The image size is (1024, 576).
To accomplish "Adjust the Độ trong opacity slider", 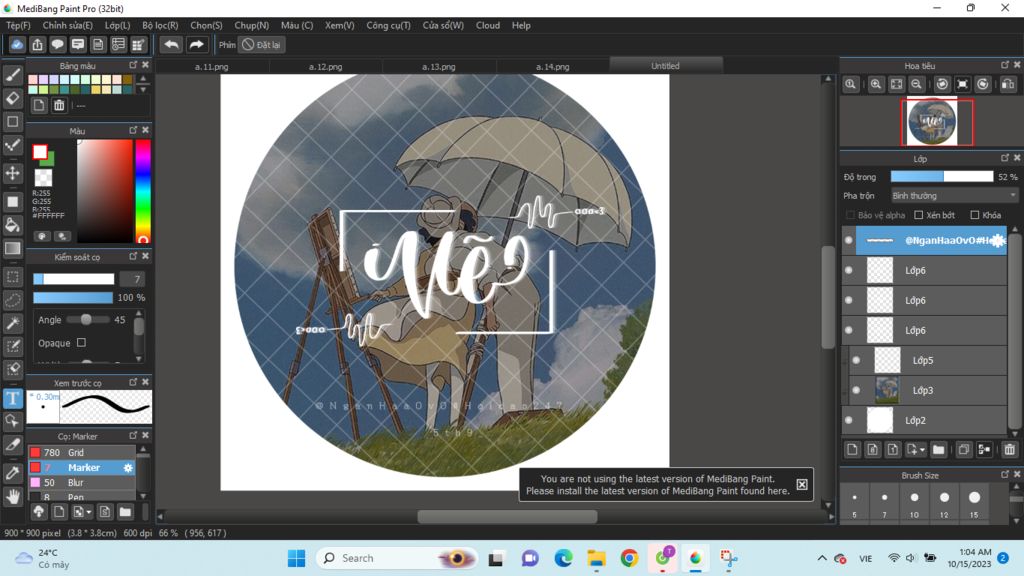I will [x=942, y=176].
